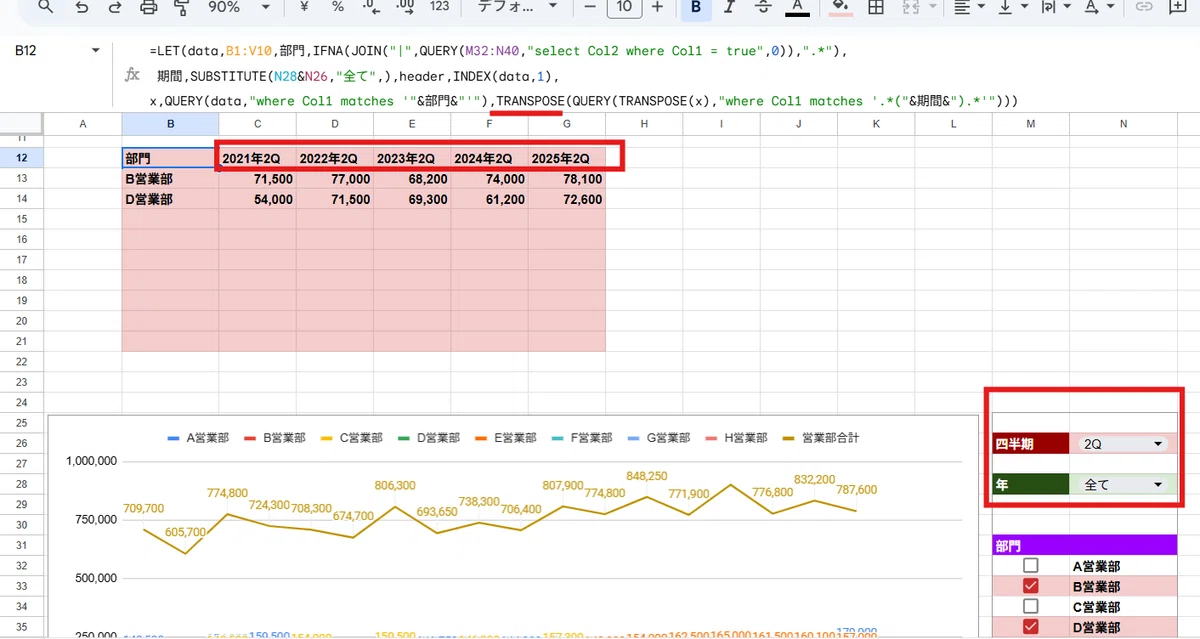Click the 2021年2Q header cell

(258, 158)
